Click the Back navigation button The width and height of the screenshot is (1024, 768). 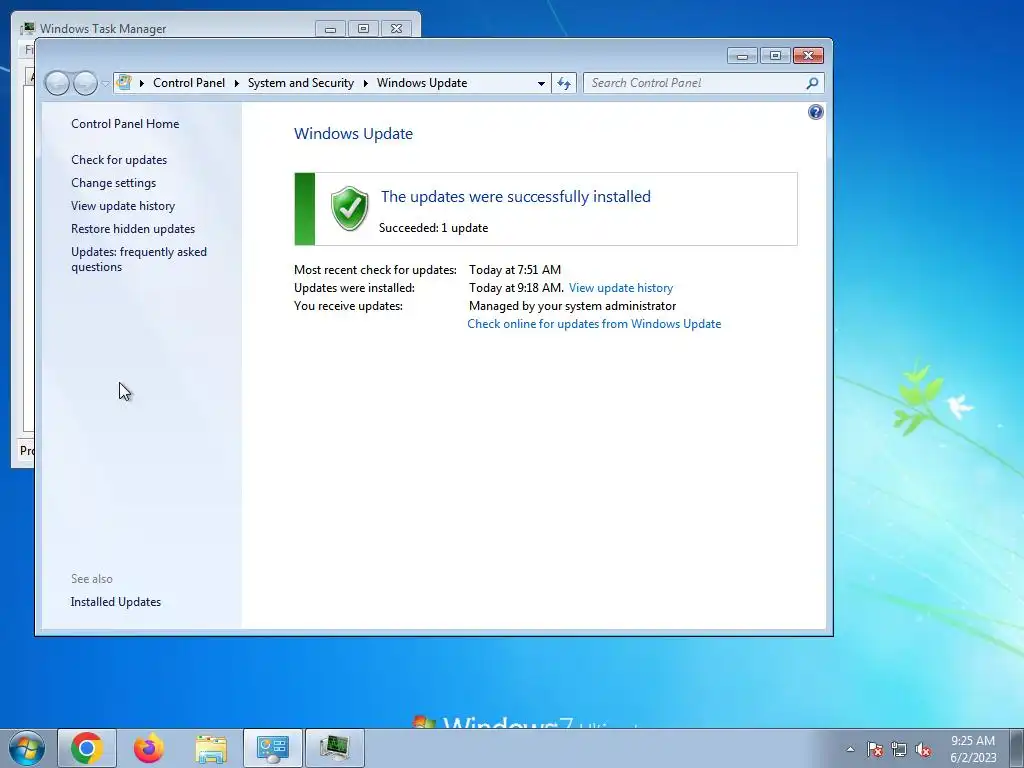tap(57, 83)
